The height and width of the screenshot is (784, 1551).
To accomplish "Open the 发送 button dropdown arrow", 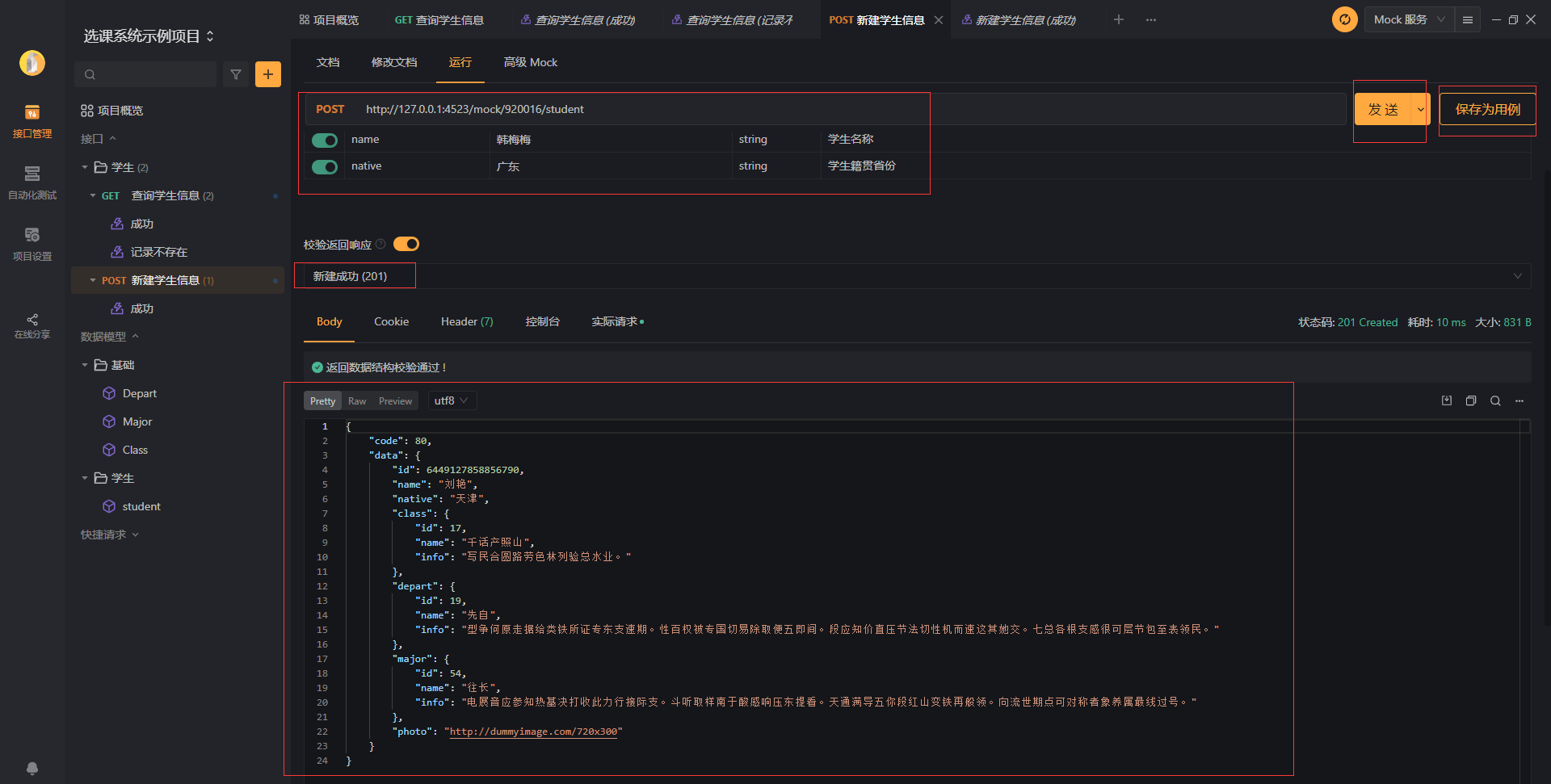I will click(1421, 109).
